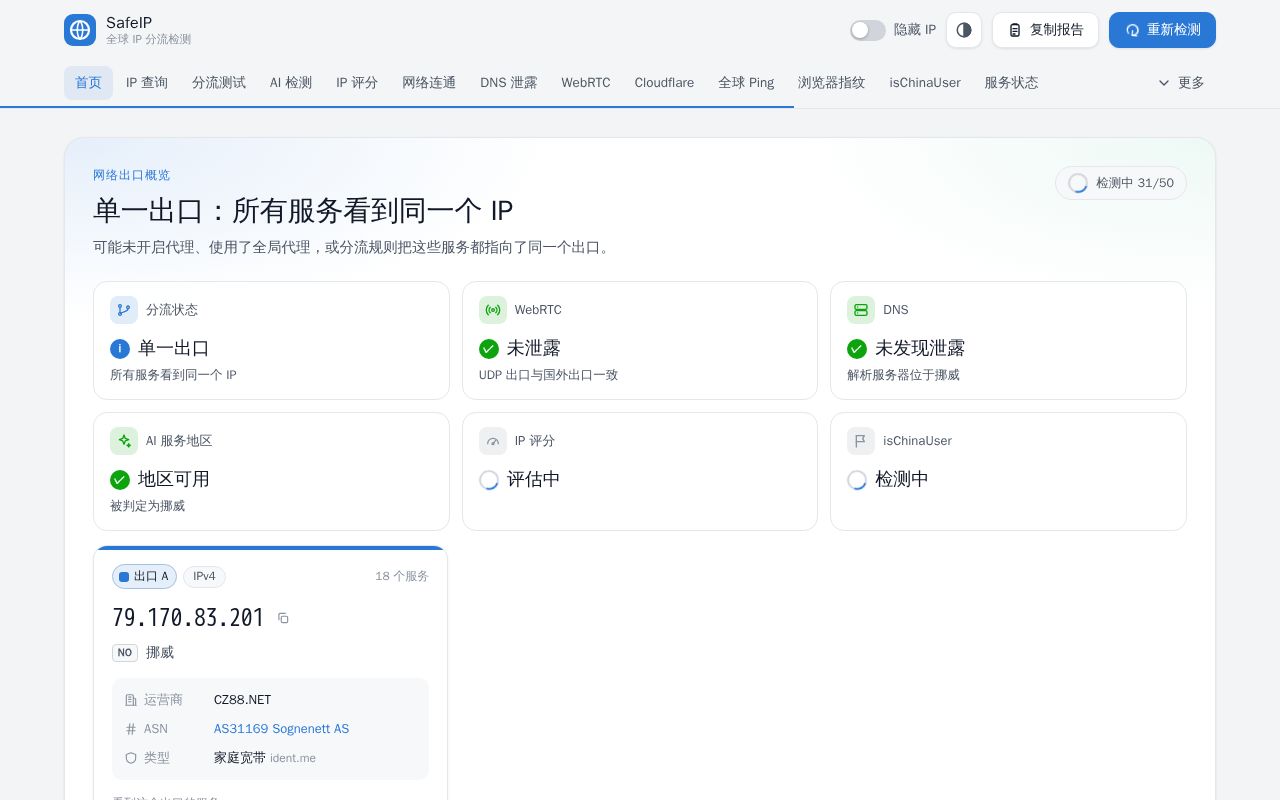Screen dimensions: 1280x800
Task: Click the 检测中 31/50 progress indicator
Action: 1121,183
